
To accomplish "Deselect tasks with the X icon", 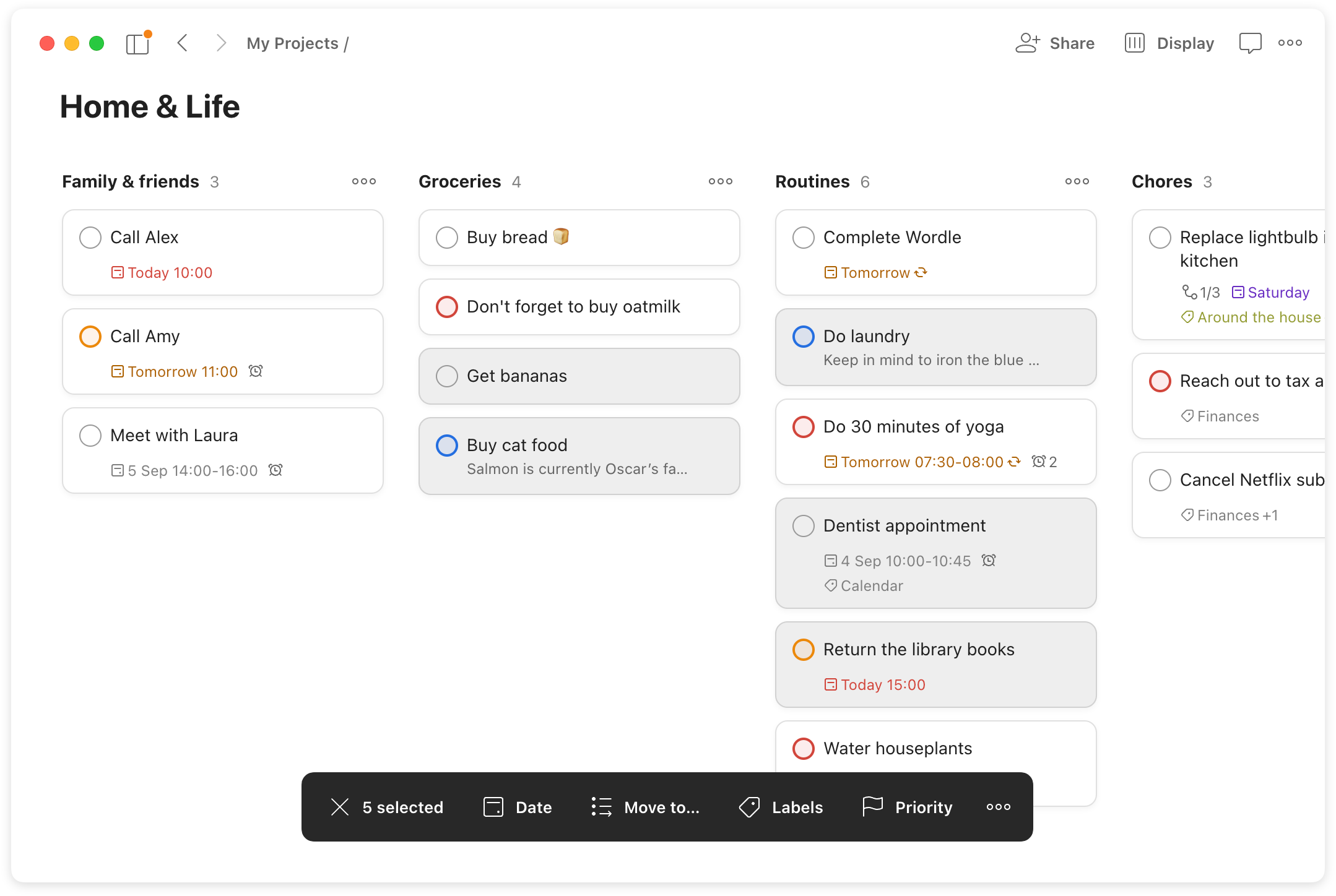I will pos(340,807).
